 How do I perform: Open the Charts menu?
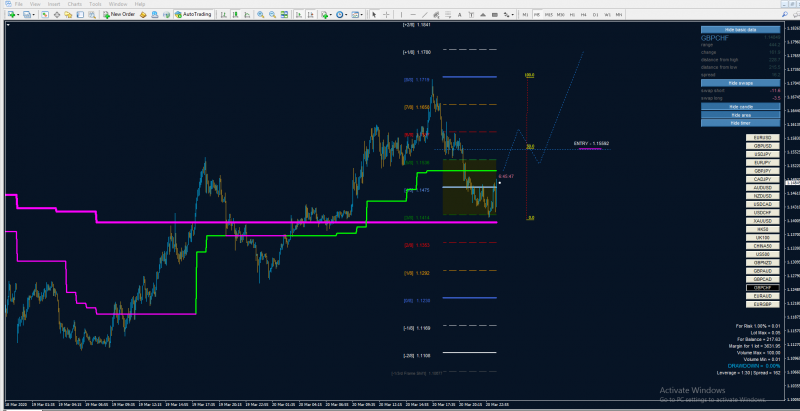[74, 4]
